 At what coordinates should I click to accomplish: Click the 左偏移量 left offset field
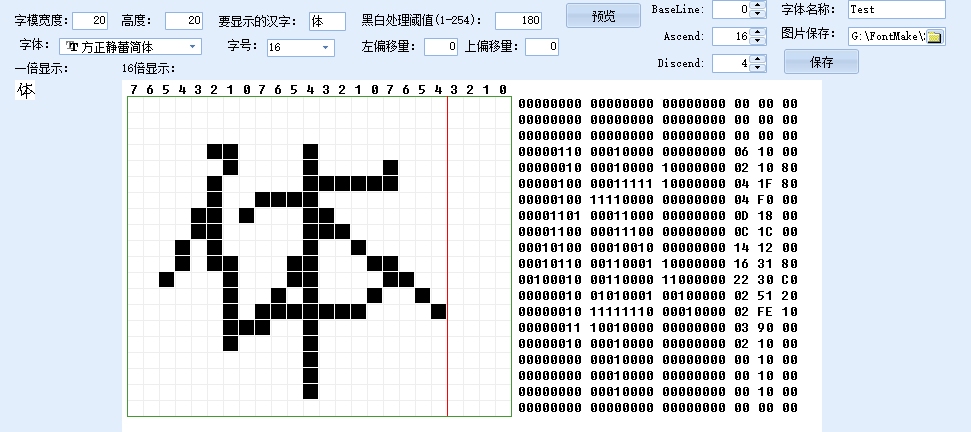tap(441, 46)
